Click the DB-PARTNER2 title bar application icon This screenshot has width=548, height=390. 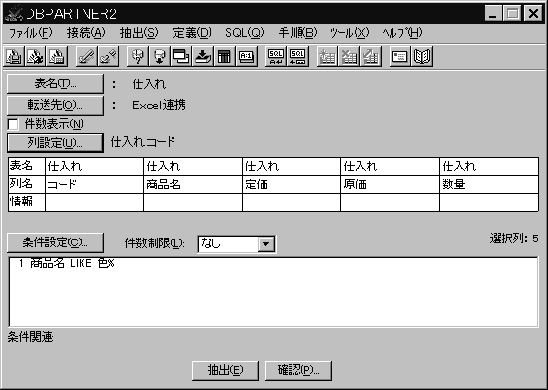click(x=15, y=14)
